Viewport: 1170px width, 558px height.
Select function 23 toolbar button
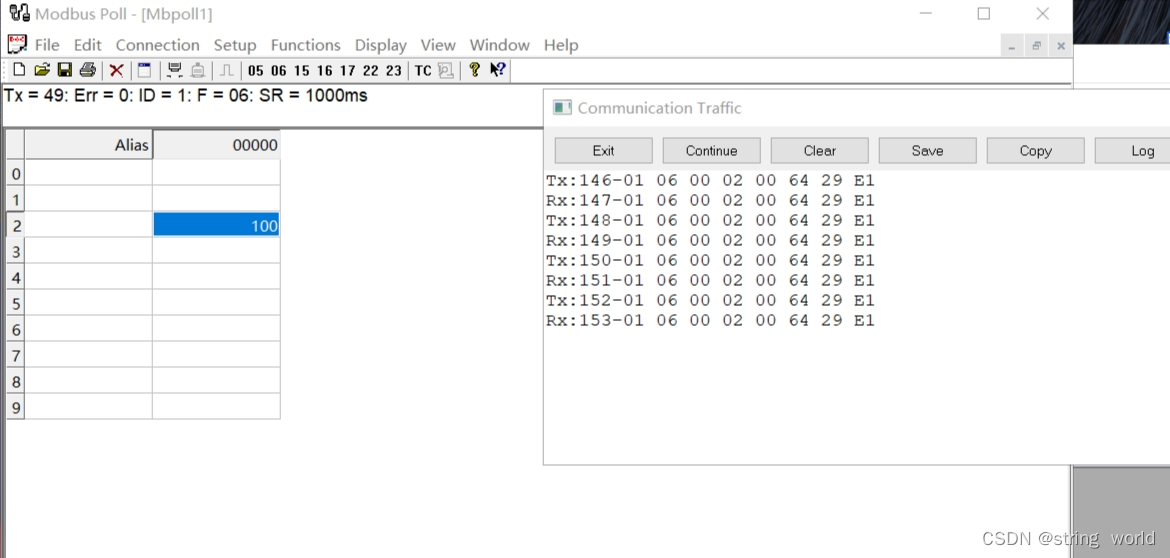pos(393,71)
